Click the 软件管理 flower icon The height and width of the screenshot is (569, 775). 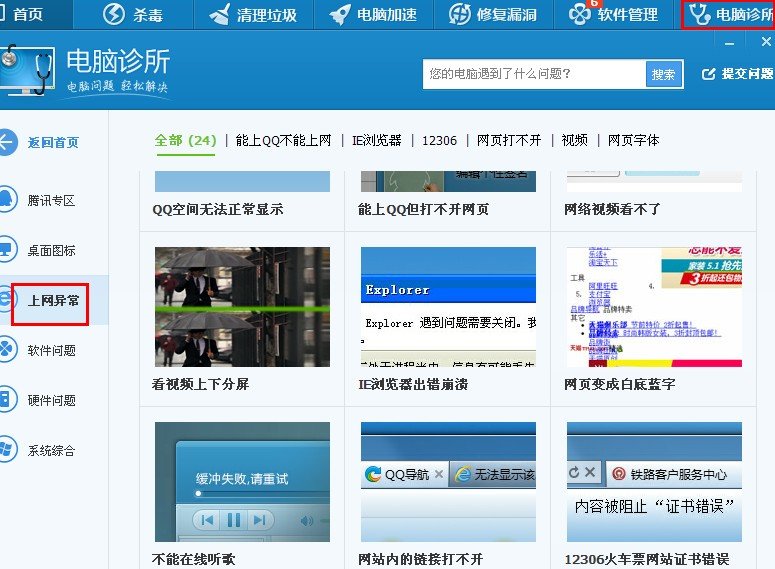[x=579, y=14]
